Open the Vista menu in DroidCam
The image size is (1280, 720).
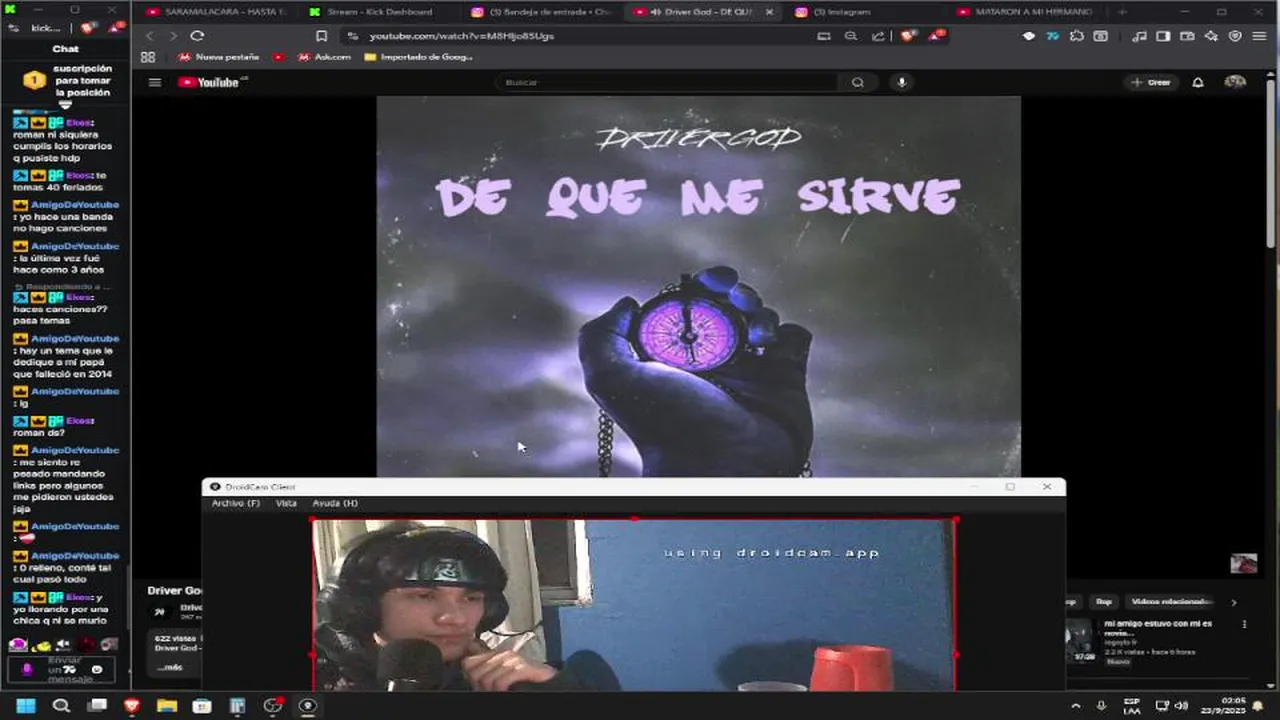[286, 503]
